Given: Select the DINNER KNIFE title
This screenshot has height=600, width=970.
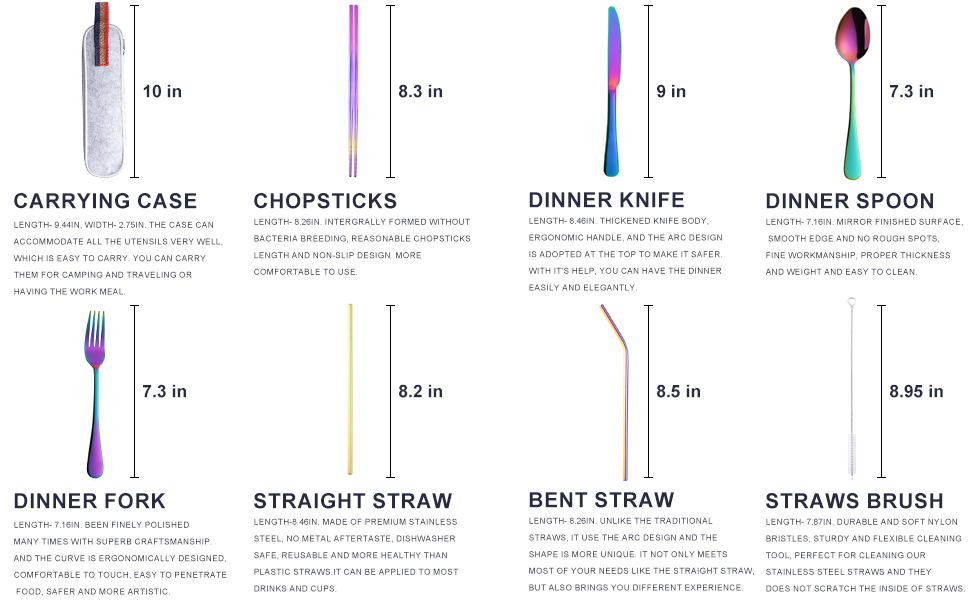Looking at the screenshot, I should (x=606, y=200).
